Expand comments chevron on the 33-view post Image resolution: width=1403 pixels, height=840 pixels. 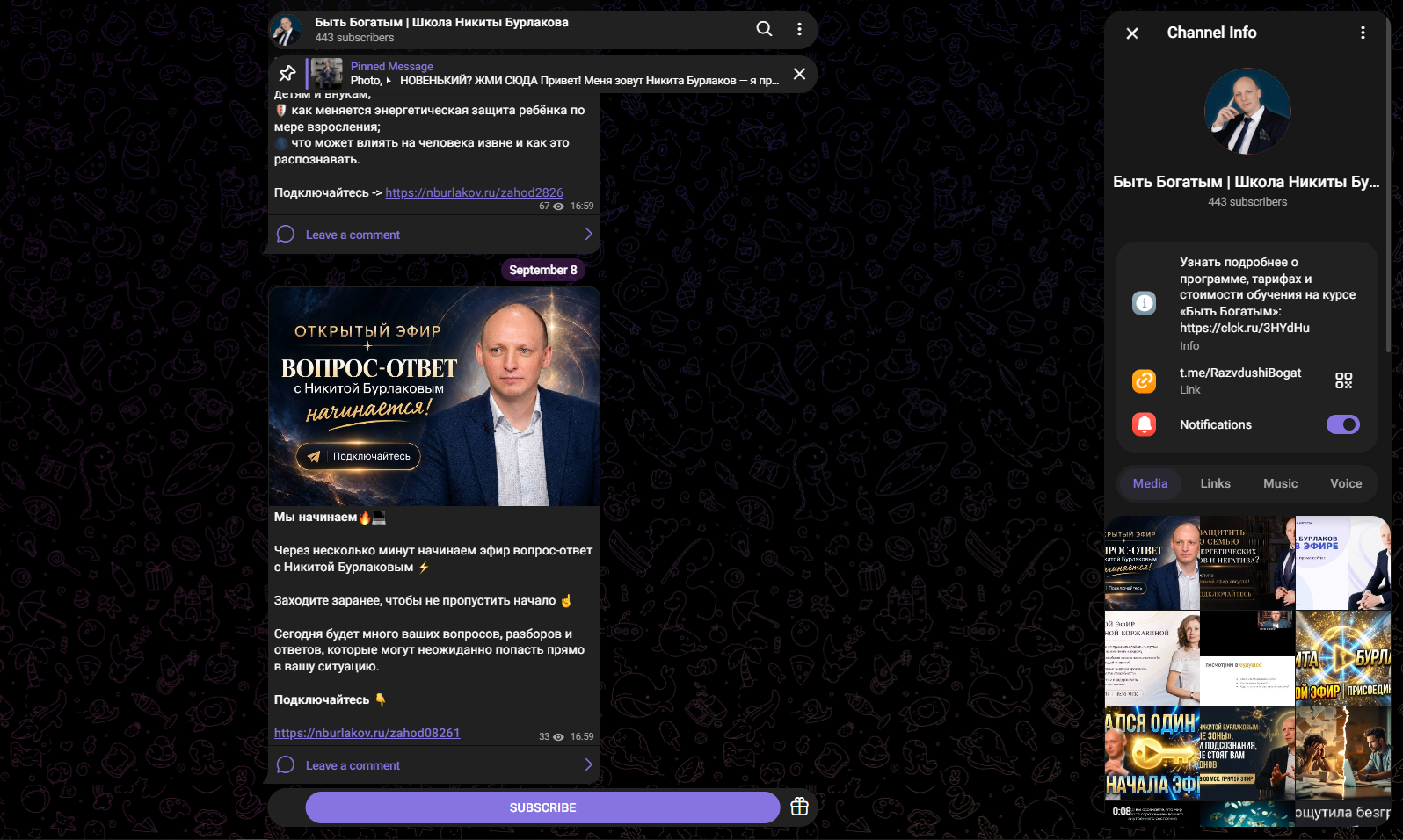(x=588, y=765)
